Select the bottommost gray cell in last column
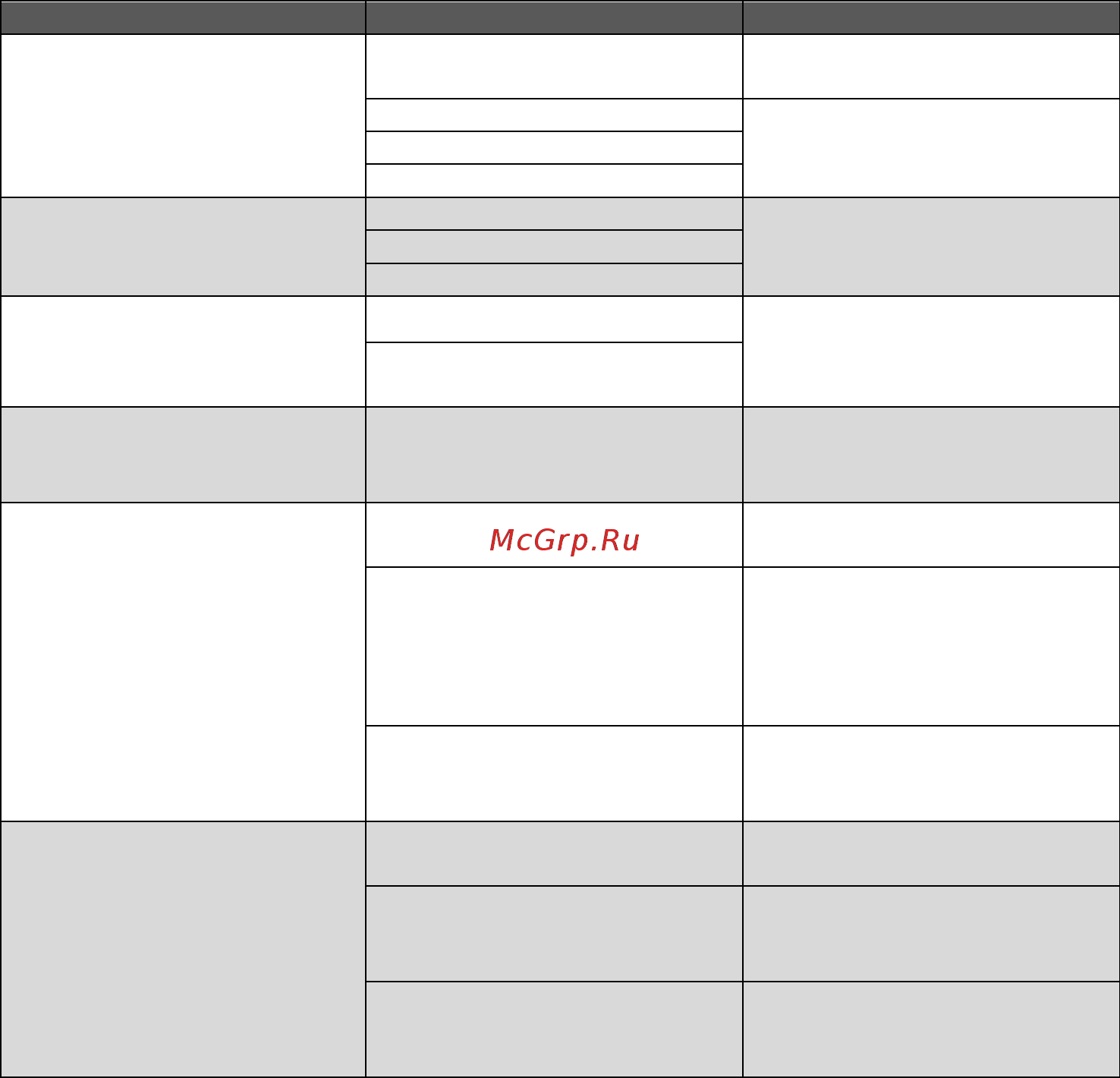 [x=931, y=1029]
